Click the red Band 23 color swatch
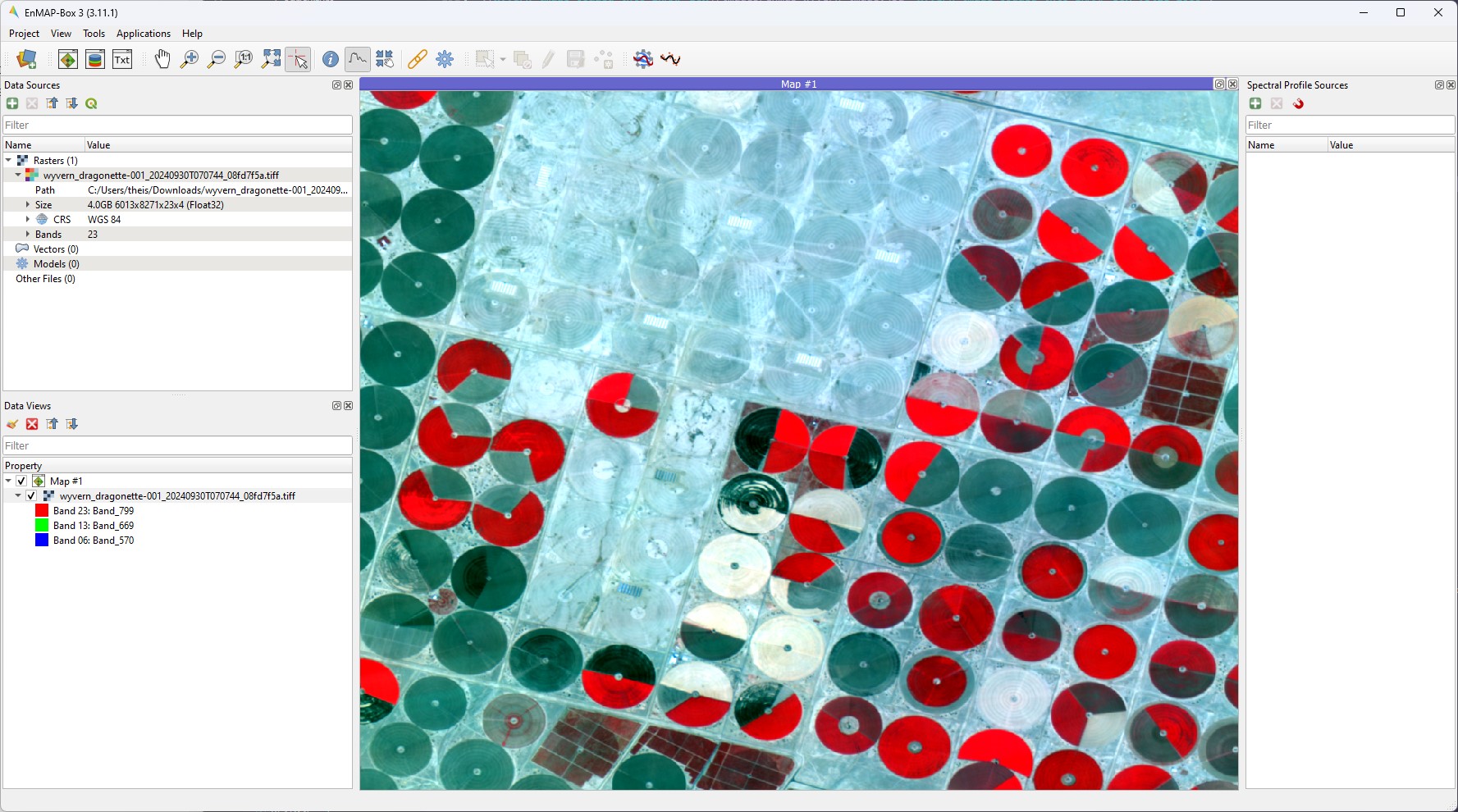This screenshot has height=812, width=1458. (x=42, y=511)
